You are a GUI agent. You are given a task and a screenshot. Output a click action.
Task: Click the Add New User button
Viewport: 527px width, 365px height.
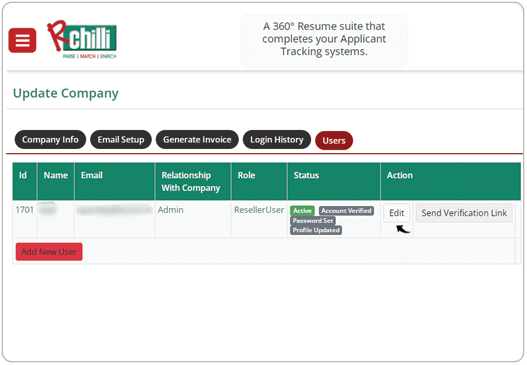tap(49, 252)
